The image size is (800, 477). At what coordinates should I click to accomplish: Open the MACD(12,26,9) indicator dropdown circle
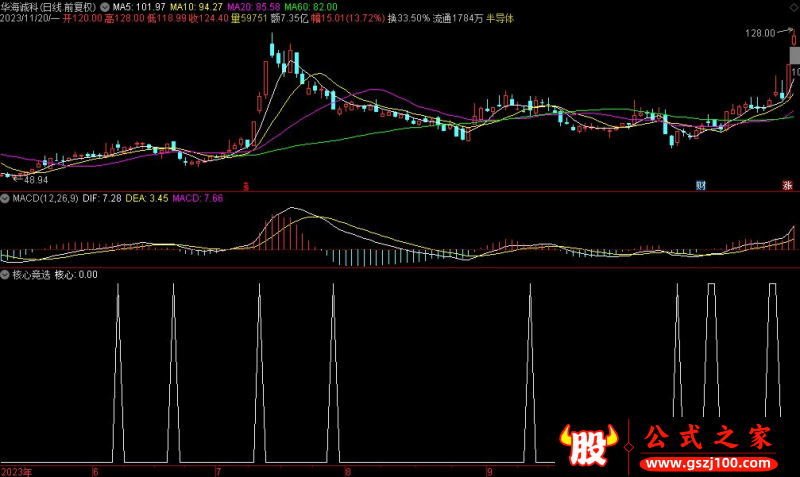[x=5, y=198]
